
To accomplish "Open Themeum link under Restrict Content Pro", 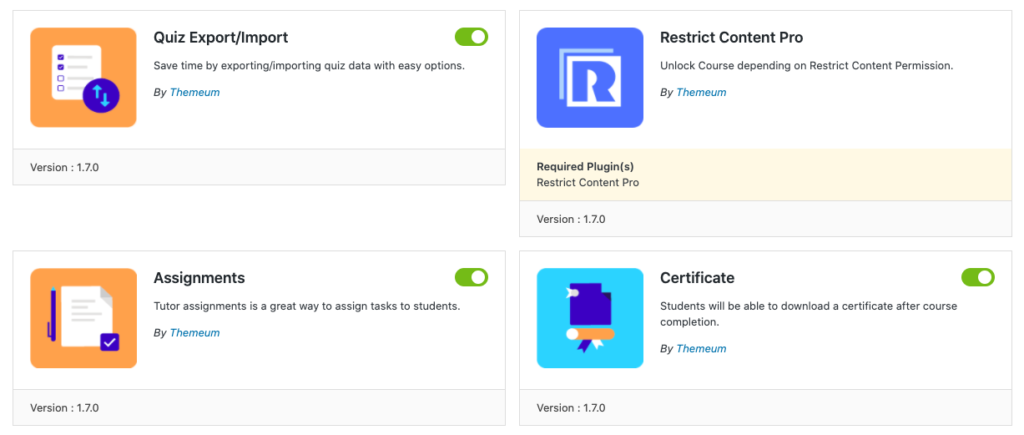I will (x=701, y=92).
